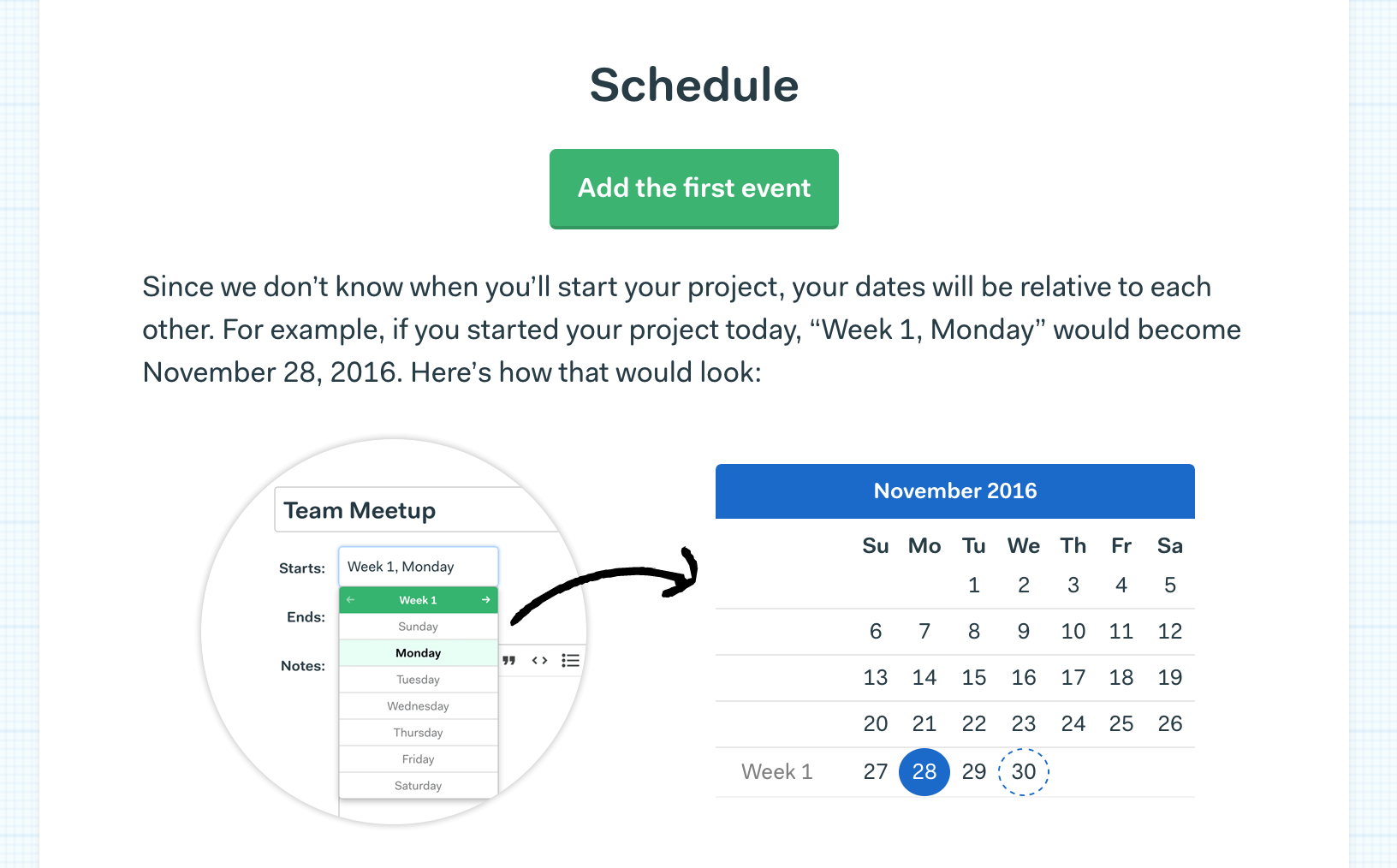Screen dimensions: 1397x868
Task: Insert code using the code brackets icon
Action: pos(539,660)
